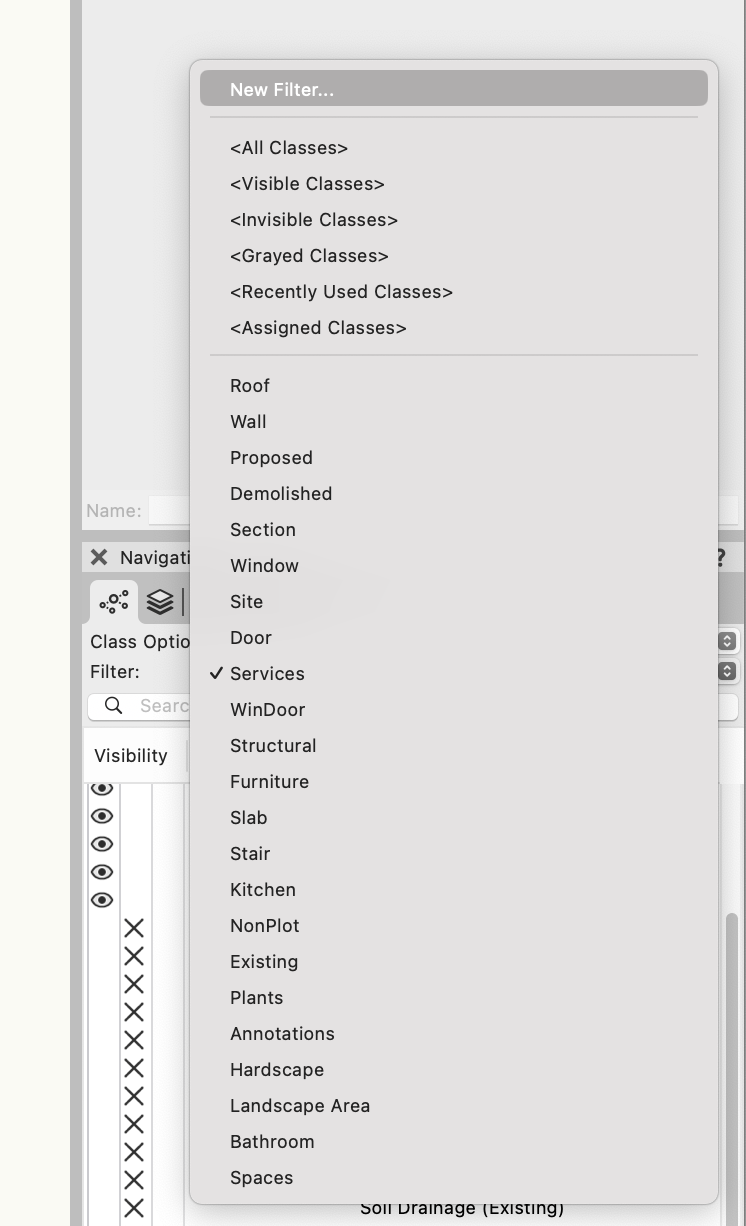746x1226 pixels.
Task: Toggle the bottom-most eye visibility icon
Action: pos(102,900)
